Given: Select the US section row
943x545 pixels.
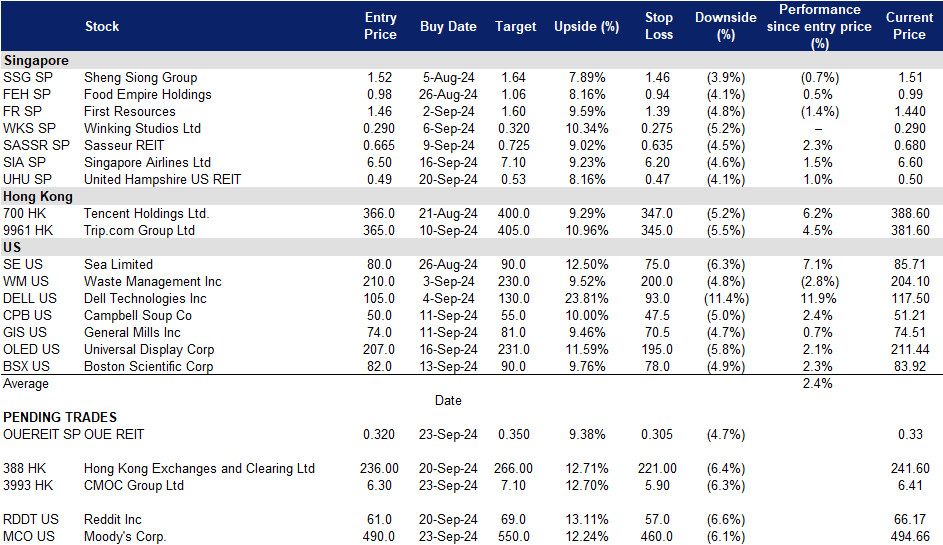Looking at the screenshot, I should click(x=472, y=247).
